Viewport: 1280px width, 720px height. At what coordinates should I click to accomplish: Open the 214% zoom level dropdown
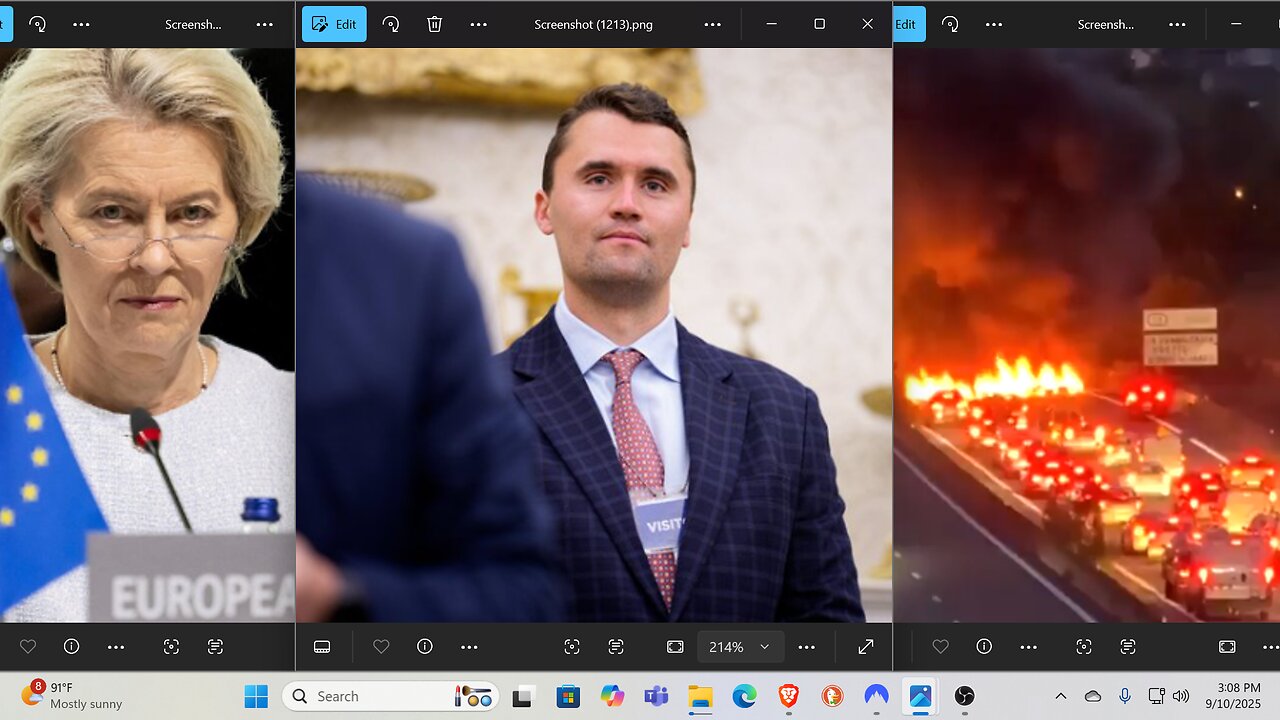(740, 647)
